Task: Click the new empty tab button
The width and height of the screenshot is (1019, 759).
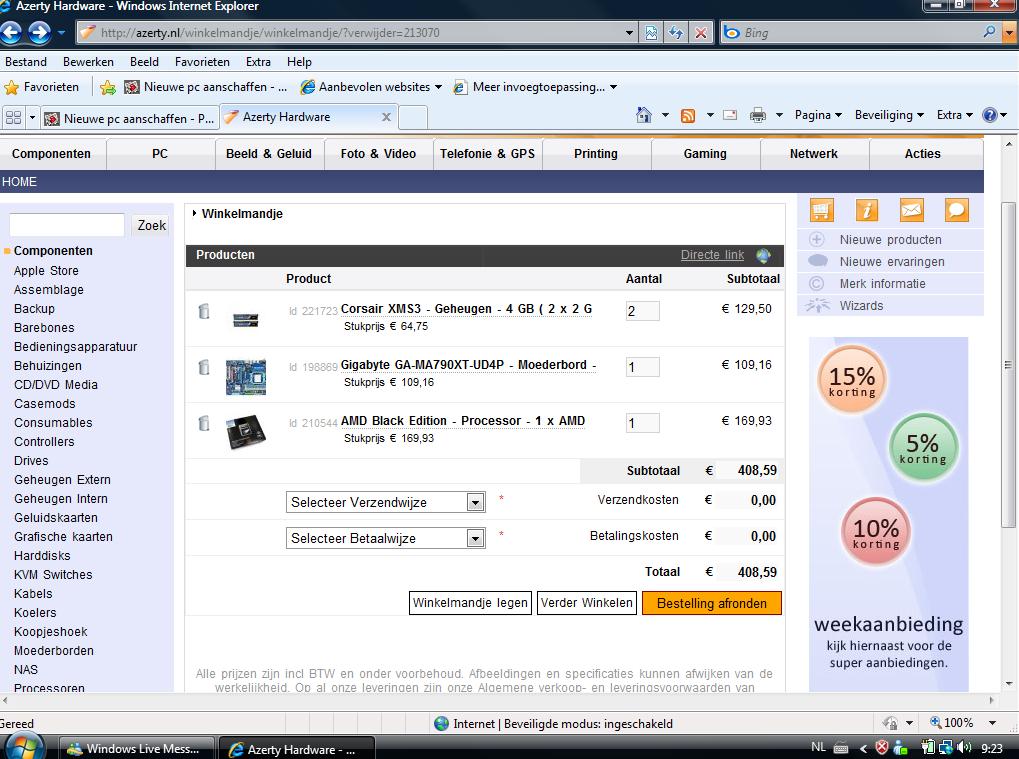Action: click(413, 118)
